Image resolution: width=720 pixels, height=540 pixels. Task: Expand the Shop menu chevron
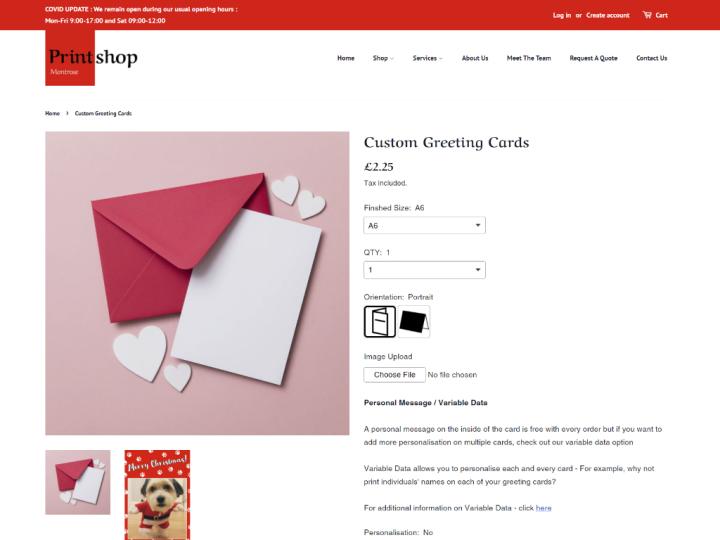[x=392, y=59]
